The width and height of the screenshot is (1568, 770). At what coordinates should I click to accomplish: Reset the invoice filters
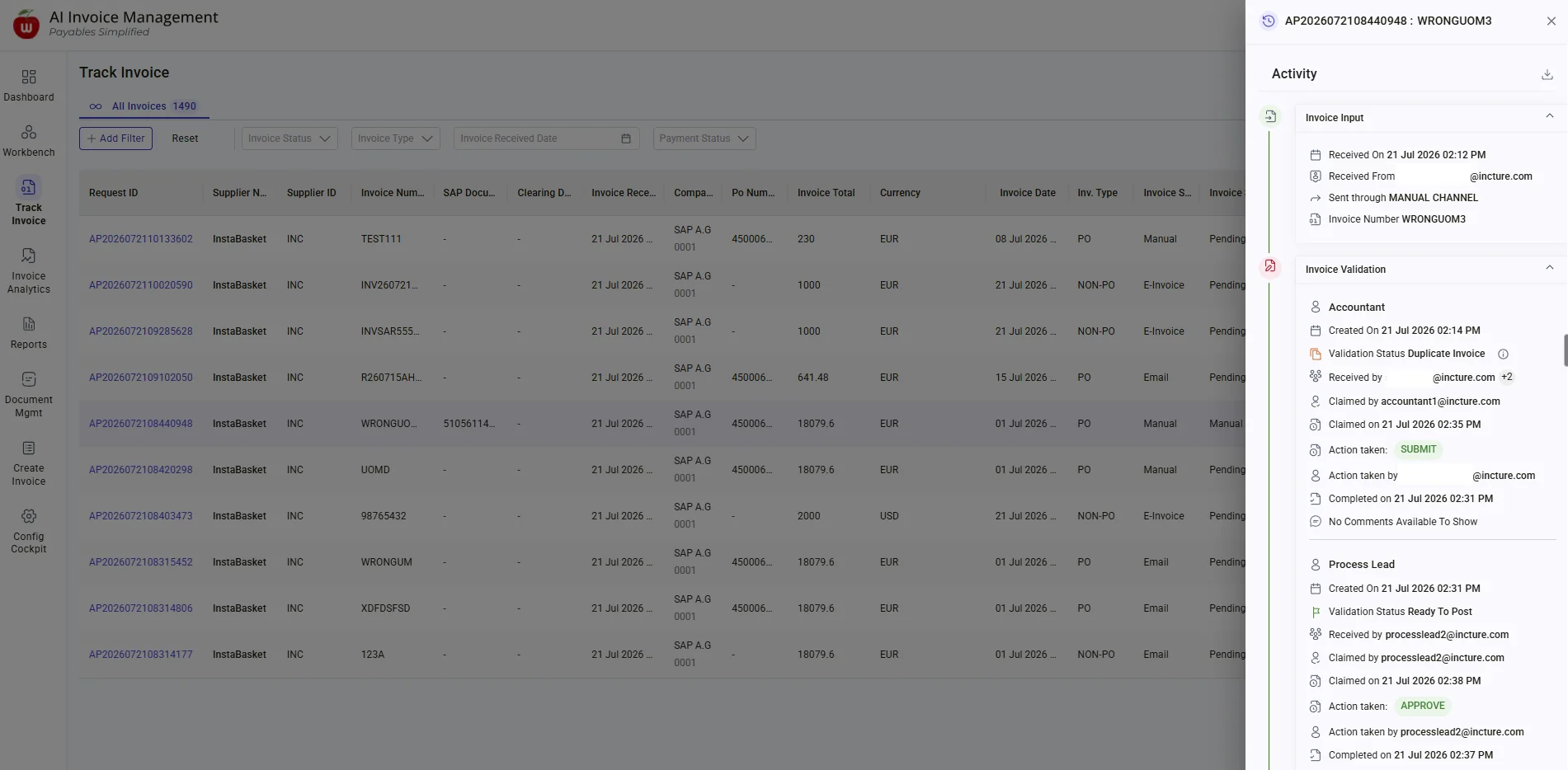coord(185,139)
